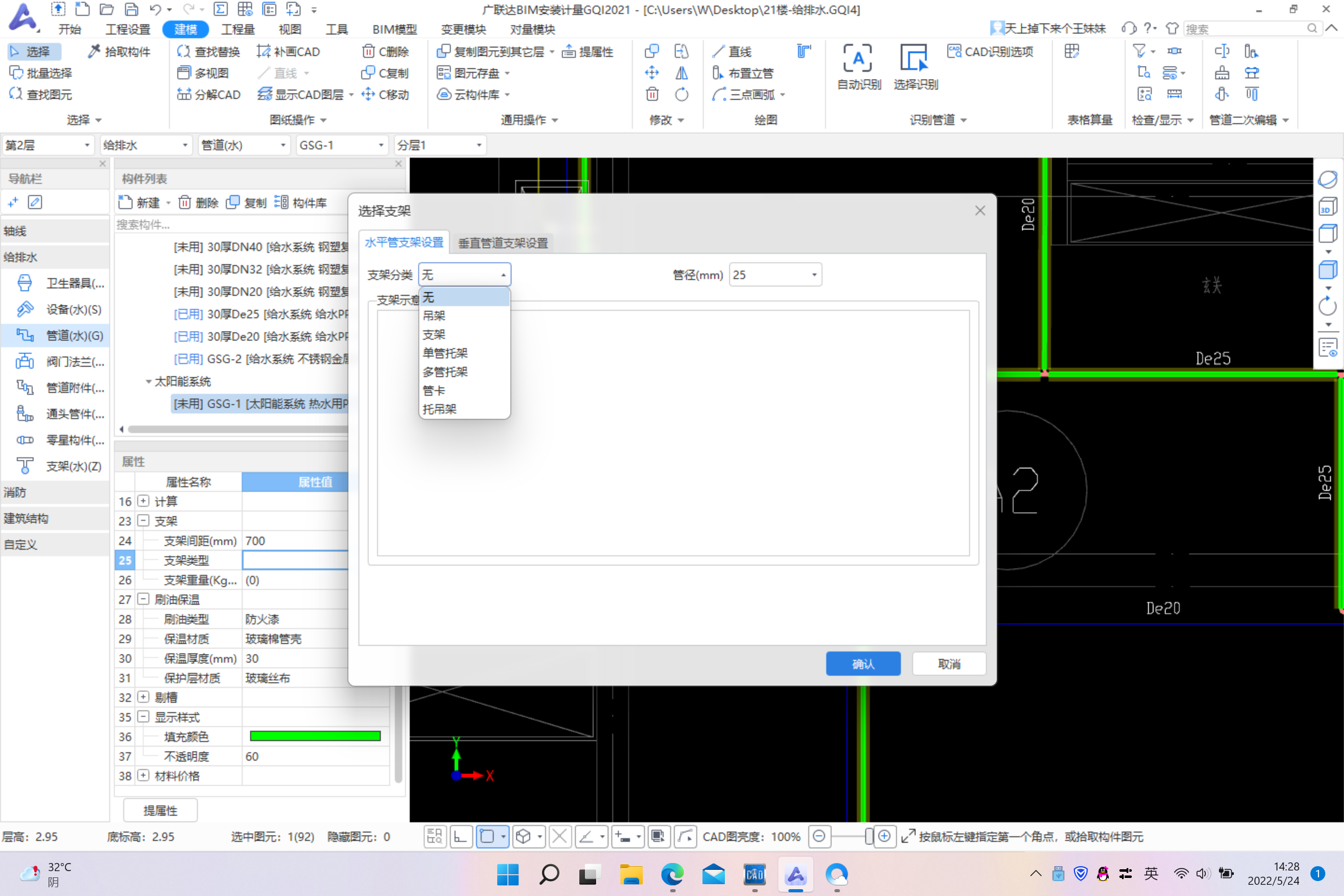Image resolution: width=1344 pixels, height=896 pixels.
Task: Click 构件库 in component list
Action: 301,203
